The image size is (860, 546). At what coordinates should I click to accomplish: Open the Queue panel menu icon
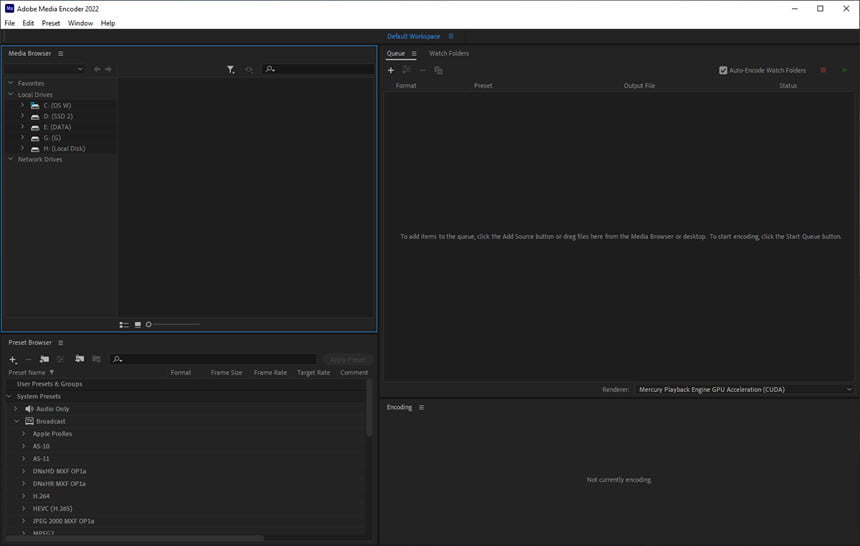[414, 53]
